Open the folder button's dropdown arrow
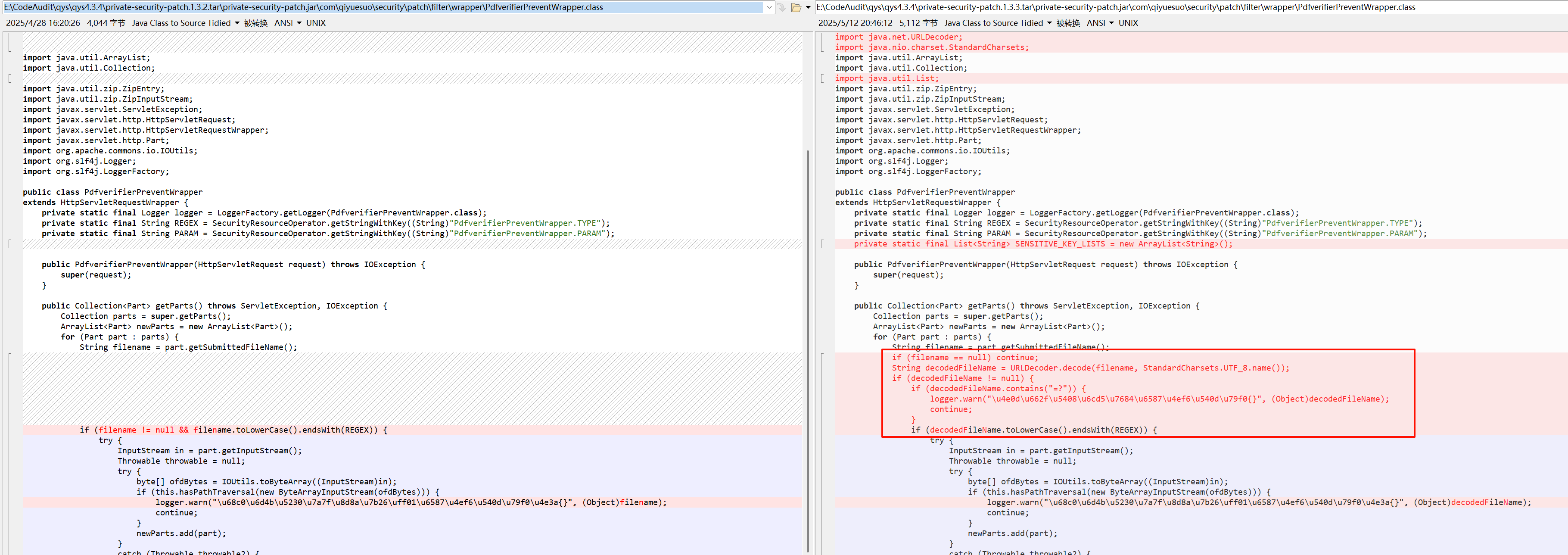 (808, 7)
